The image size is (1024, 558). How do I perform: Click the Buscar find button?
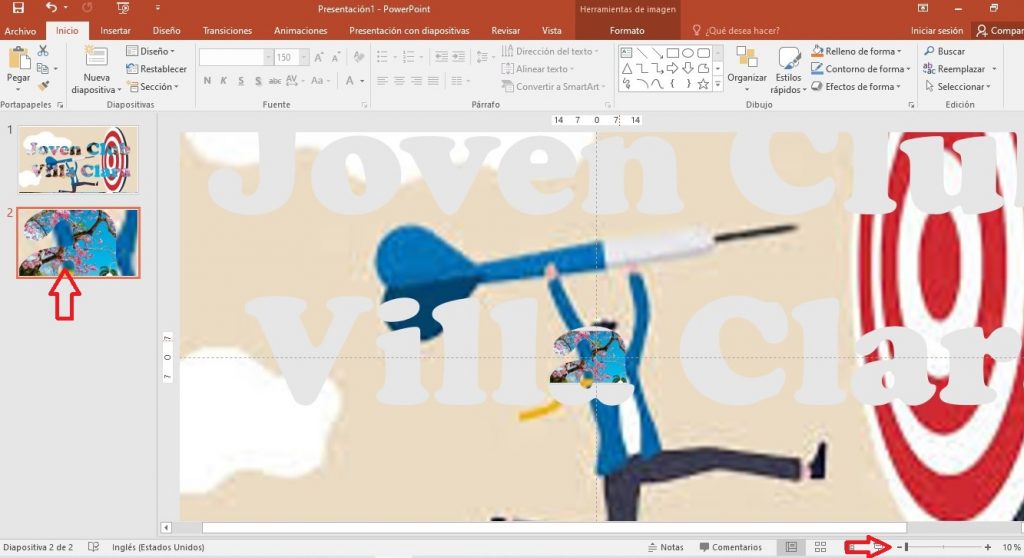pos(944,51)
